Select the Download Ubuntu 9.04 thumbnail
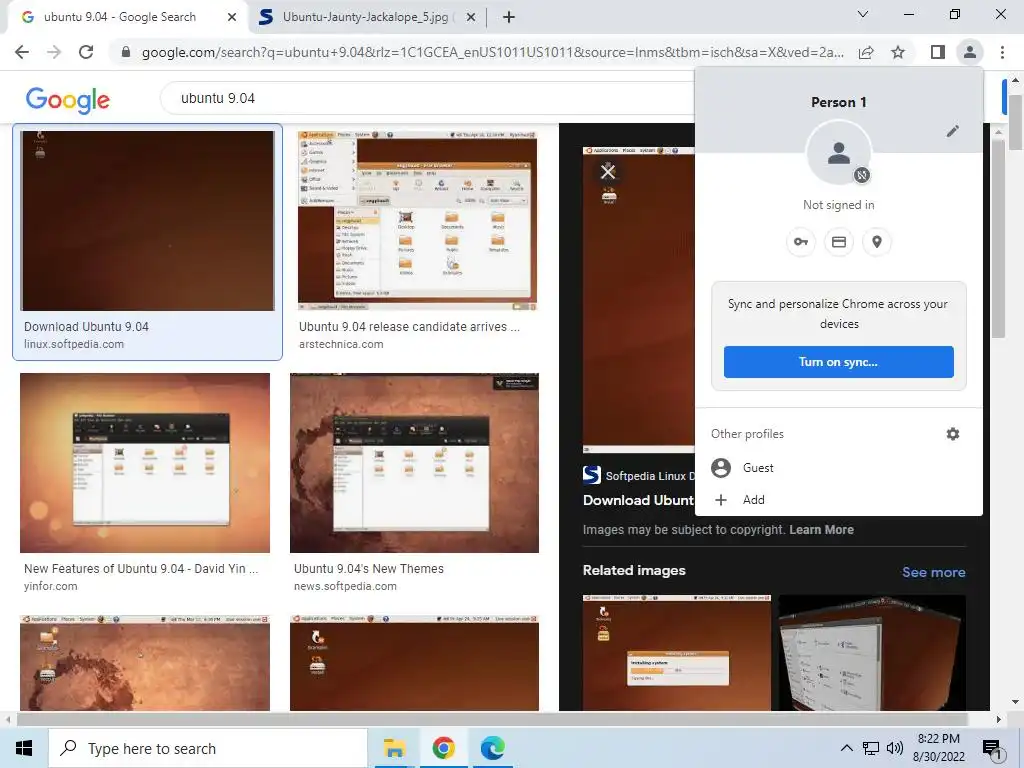This screenshot has height=768, width=1024. coord(148,221)
